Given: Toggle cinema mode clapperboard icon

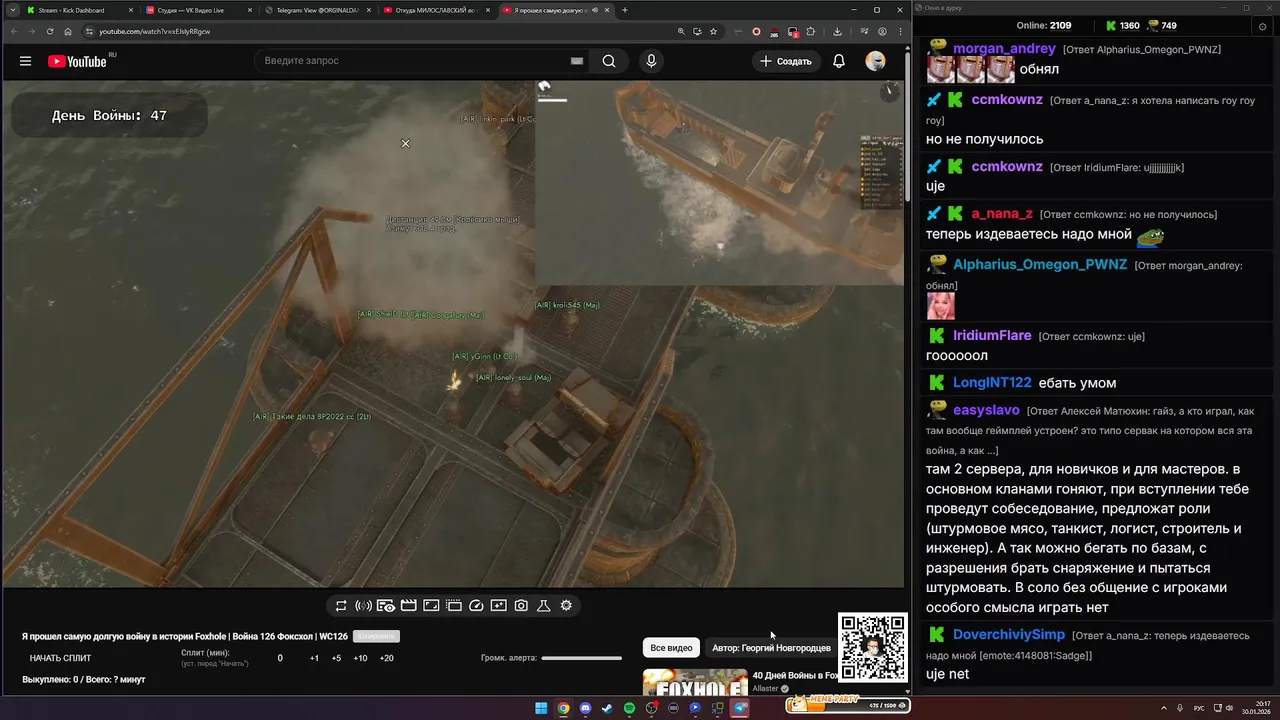Looking at the screenshot, I should (x=408, y=606).
